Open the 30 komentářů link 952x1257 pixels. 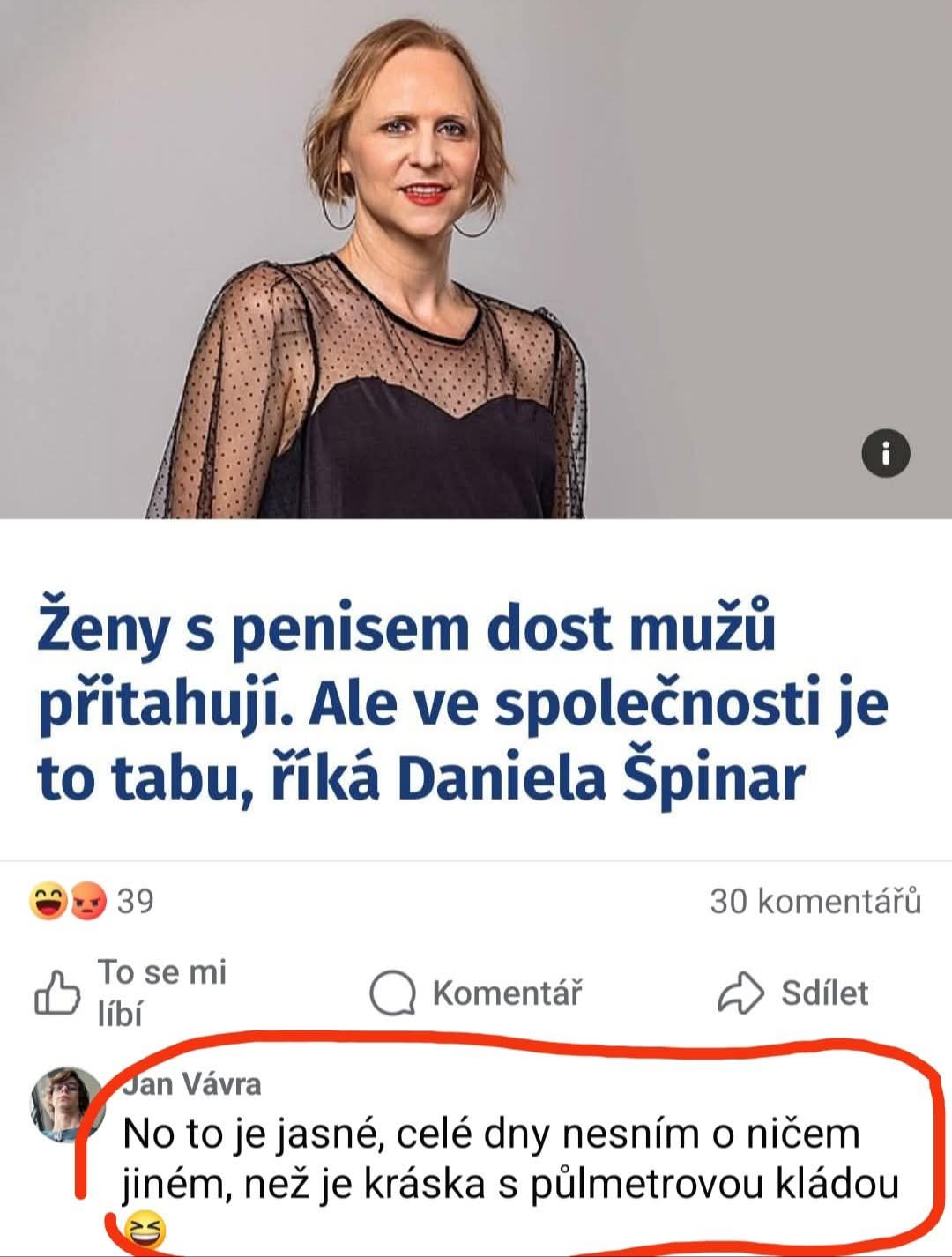coord(815,902)
